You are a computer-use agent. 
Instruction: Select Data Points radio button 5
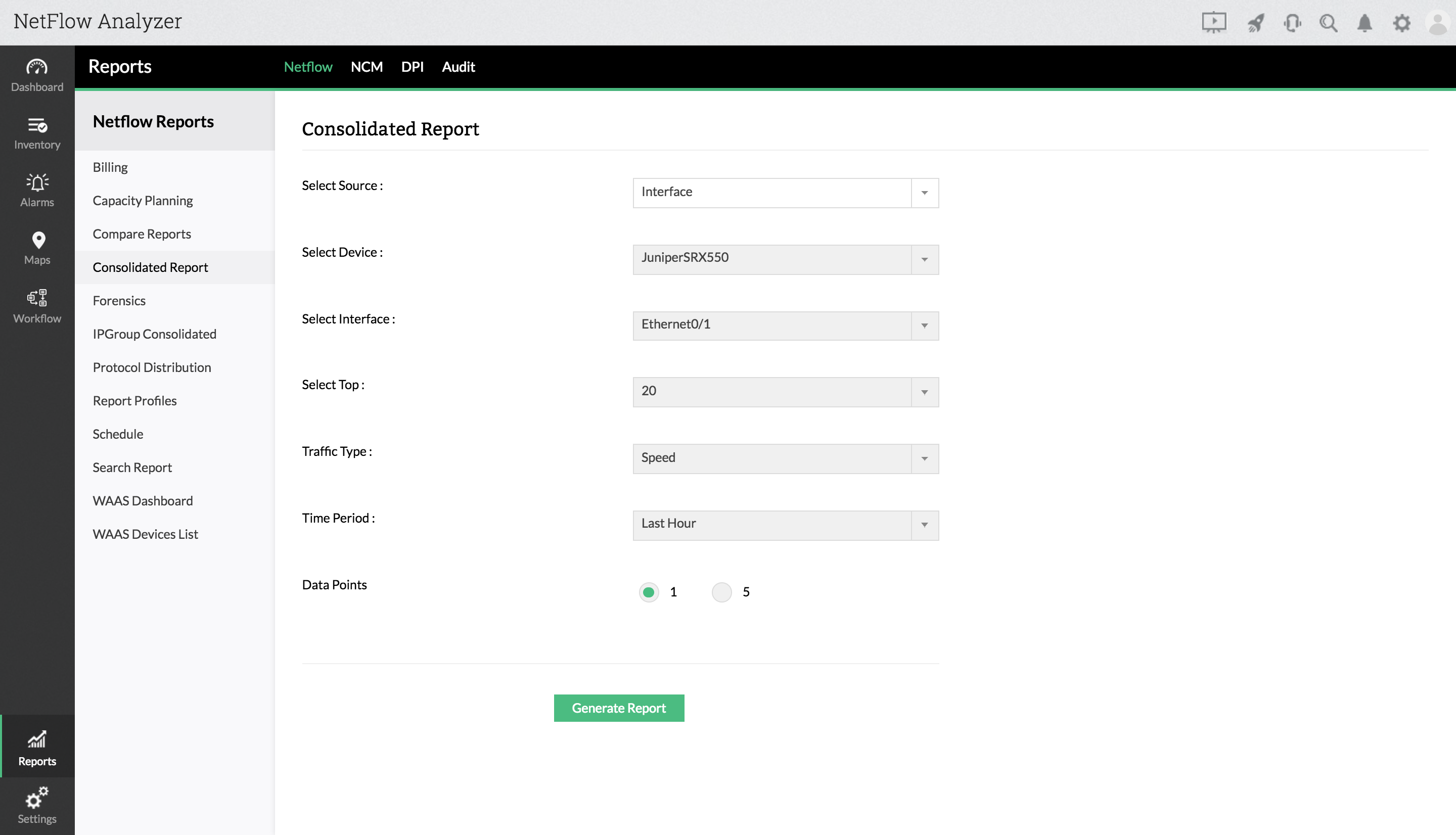coord(721,592)
